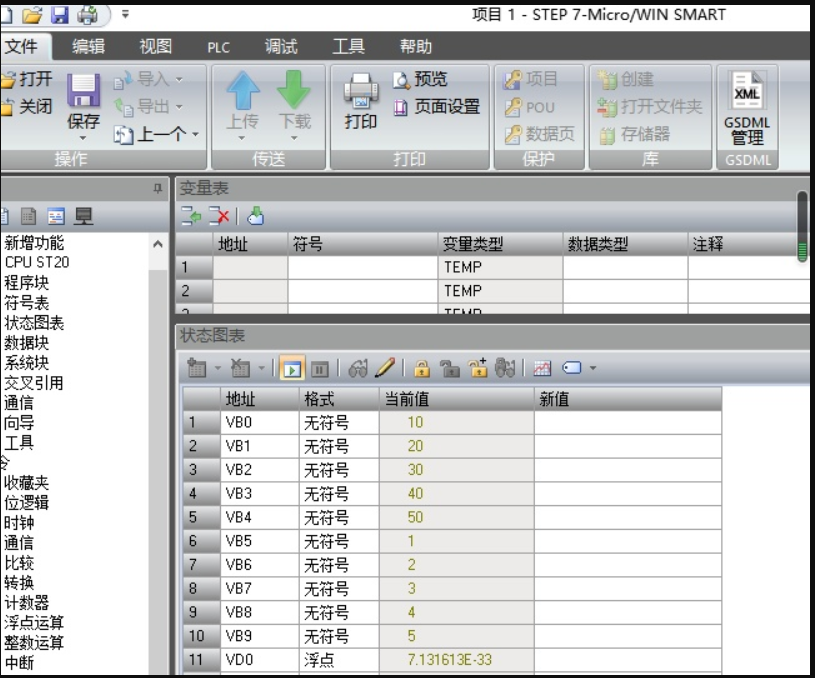The image size is (815, 678).
Task: Open the tag icon dropdown in status chart toolbar
Action: pyautogui.click(x=593, y=368)
